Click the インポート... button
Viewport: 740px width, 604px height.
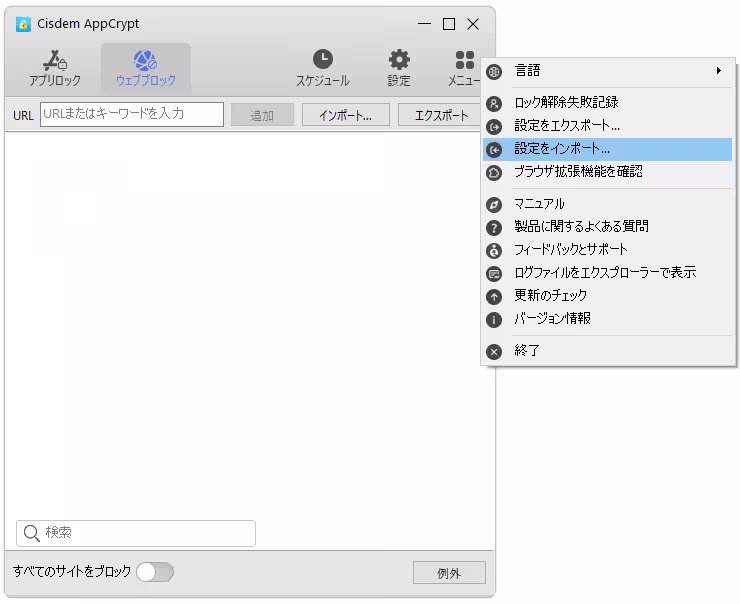point(345,115)
